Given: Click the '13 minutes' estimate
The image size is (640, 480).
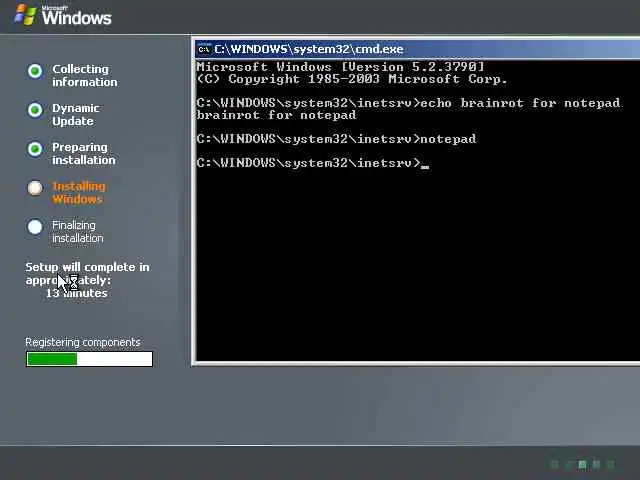Looking at the screenshot, I should click(76, 293).
